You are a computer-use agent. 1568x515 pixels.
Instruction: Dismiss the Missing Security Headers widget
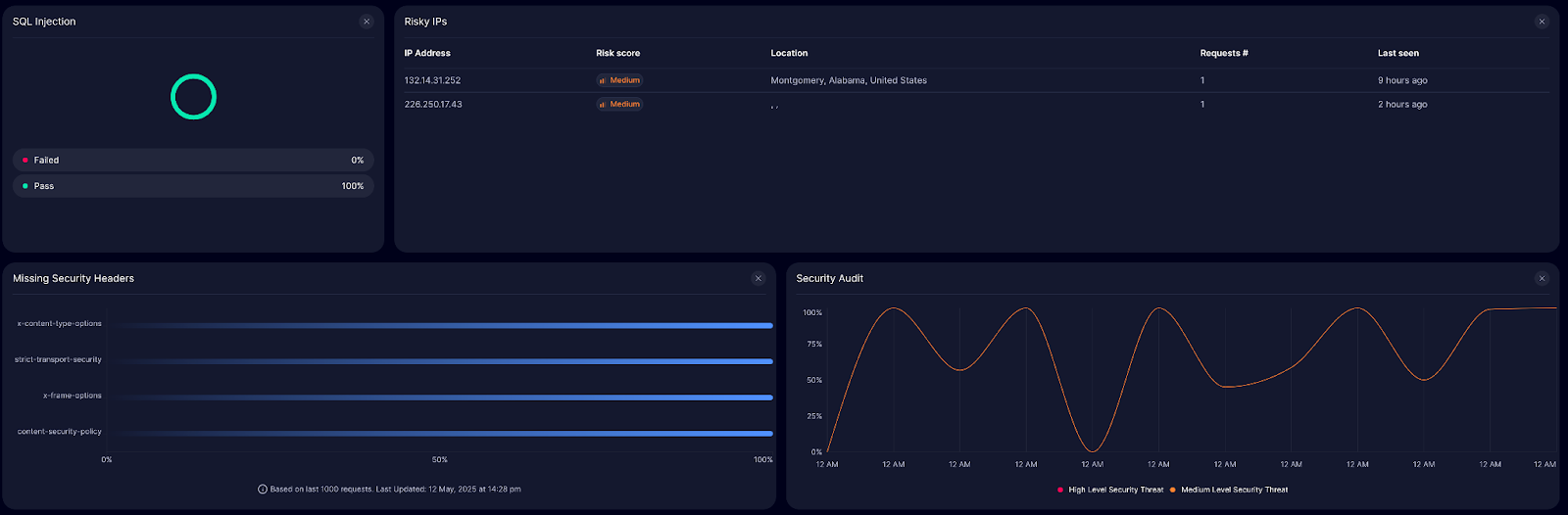tap(758, 279)
